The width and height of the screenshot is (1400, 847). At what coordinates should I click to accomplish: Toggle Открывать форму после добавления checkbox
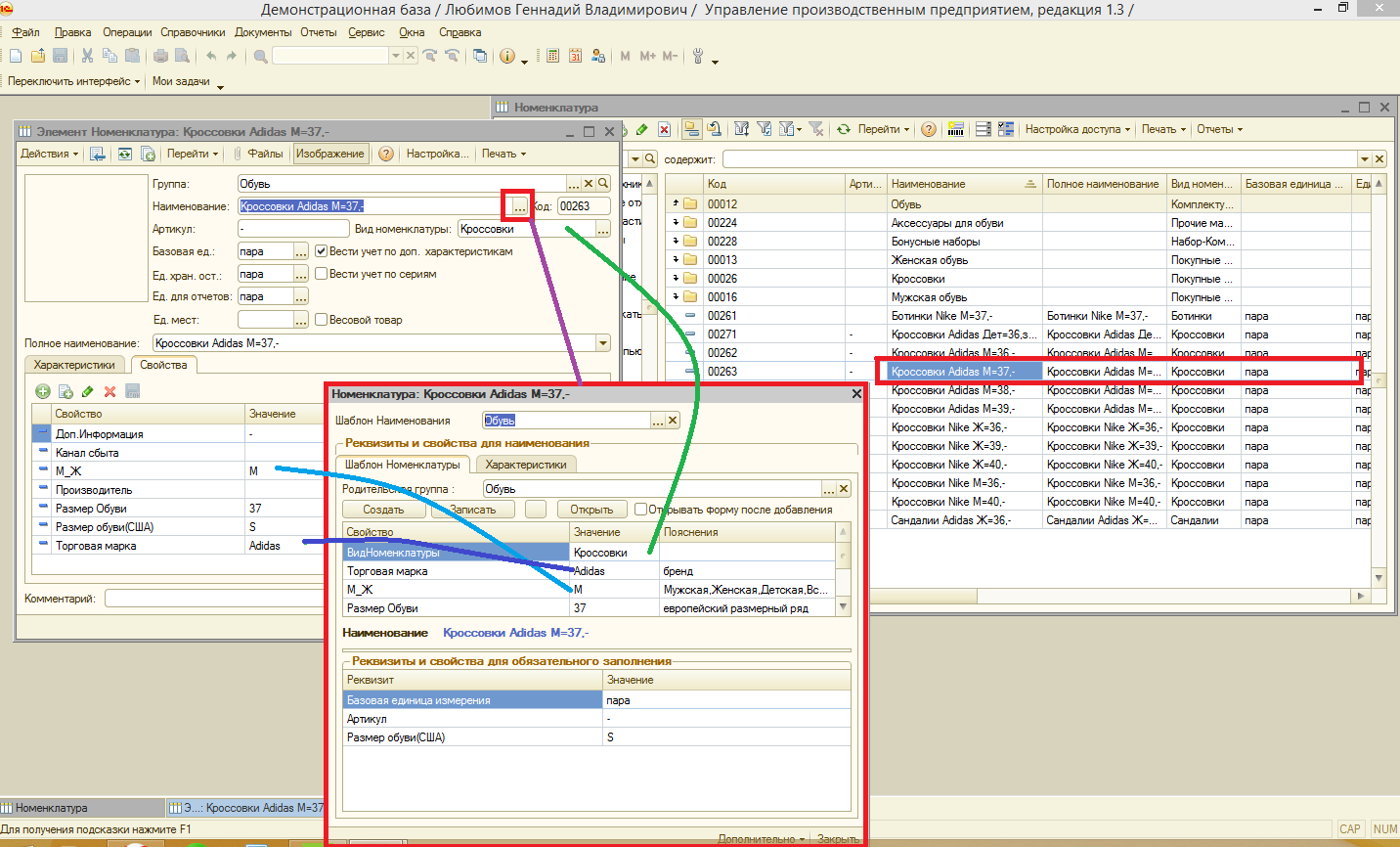click(640, 510)
